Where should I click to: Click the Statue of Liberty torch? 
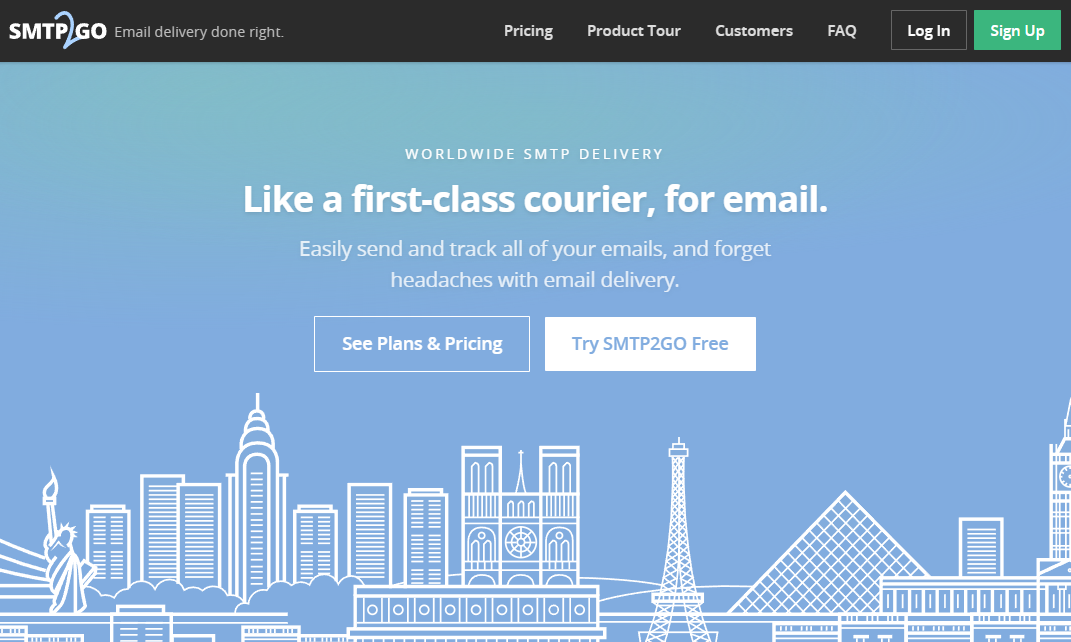tap(49, 486)
